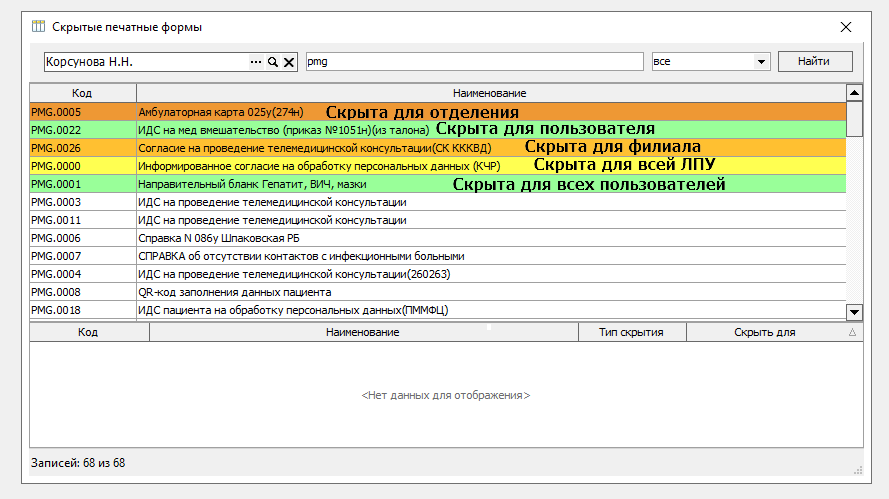Select the row with code PMG.0001
The height and width of the screenshot is (499, 889).
[x=438, y=184]
